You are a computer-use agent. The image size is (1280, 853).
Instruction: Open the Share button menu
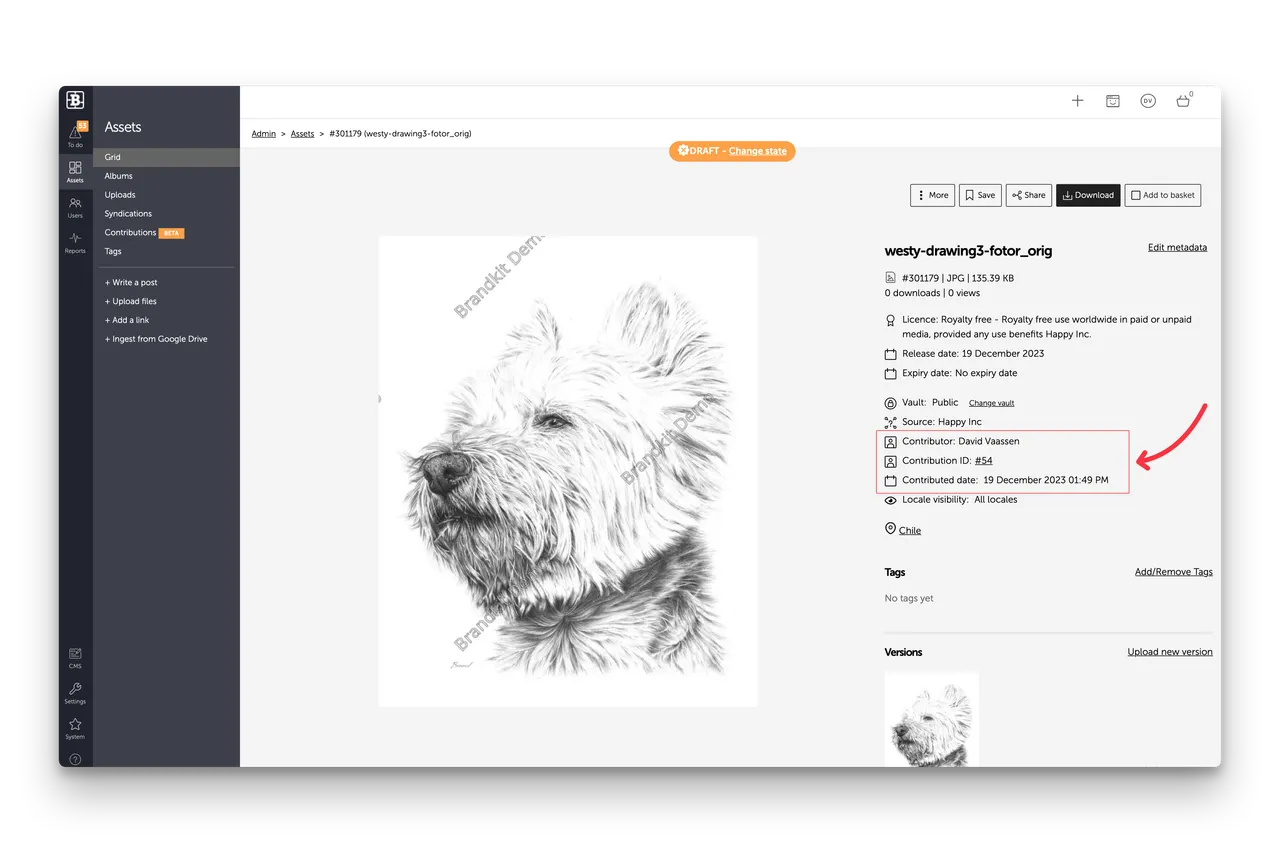(x=1028, y=196)
